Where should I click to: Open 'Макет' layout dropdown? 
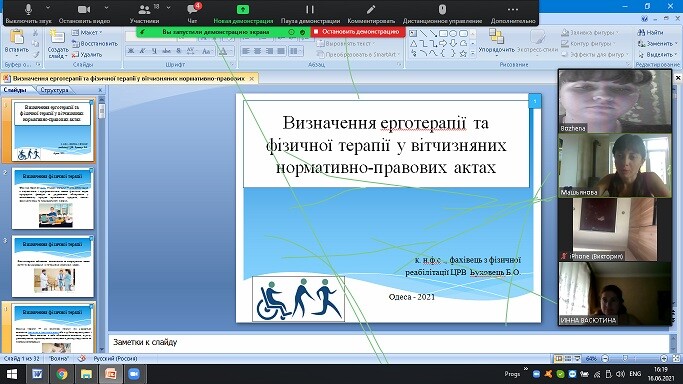click(x=86, y=33)
